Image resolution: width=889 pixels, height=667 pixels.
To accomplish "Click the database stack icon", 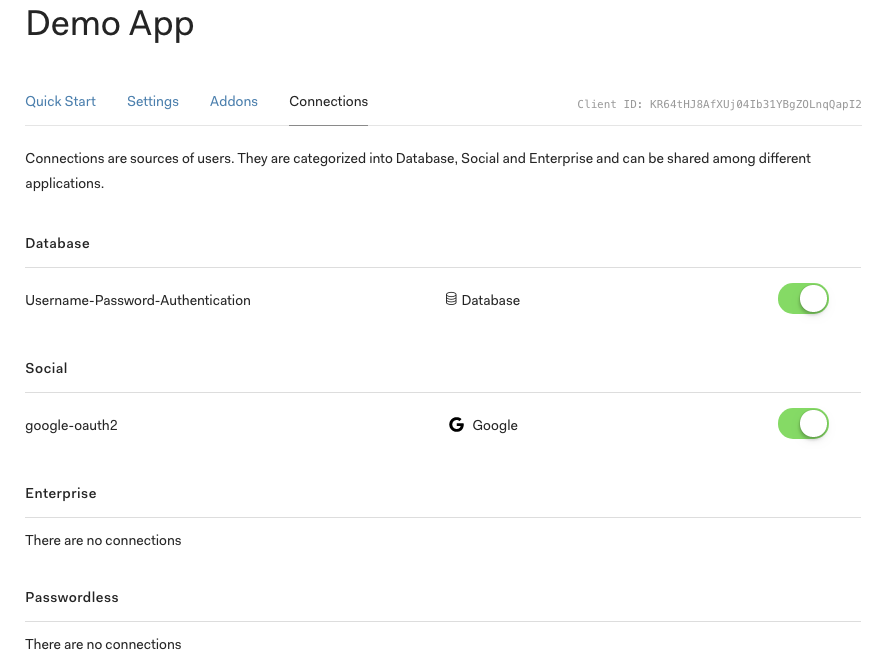I will [x=451, y=299].
